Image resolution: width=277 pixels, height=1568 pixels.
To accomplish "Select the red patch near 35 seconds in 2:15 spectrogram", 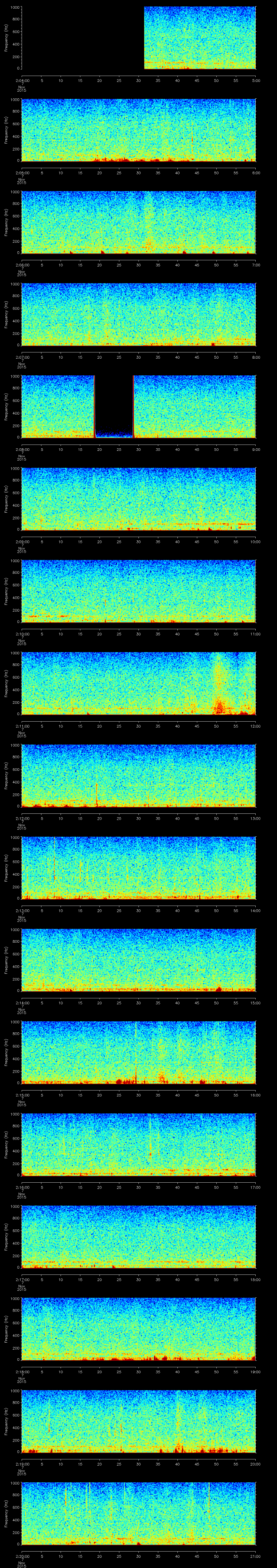I will point(161,1078).
